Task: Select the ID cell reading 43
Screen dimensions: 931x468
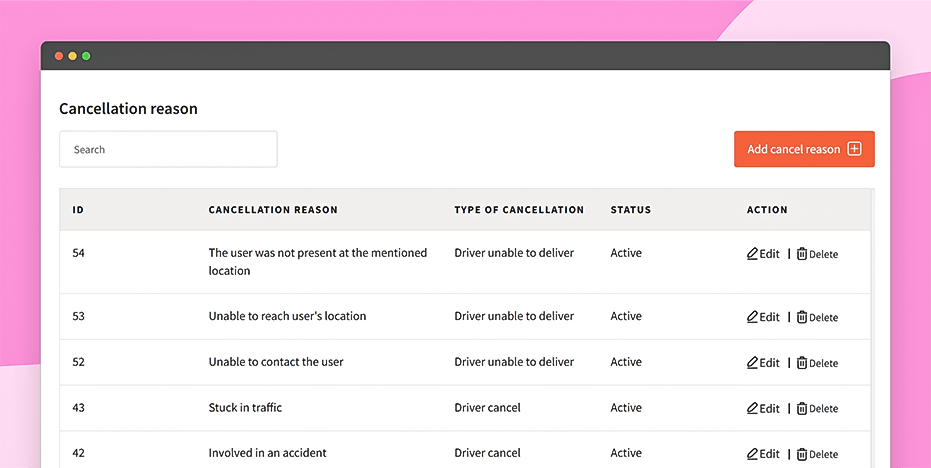Action: pos(78,407)
